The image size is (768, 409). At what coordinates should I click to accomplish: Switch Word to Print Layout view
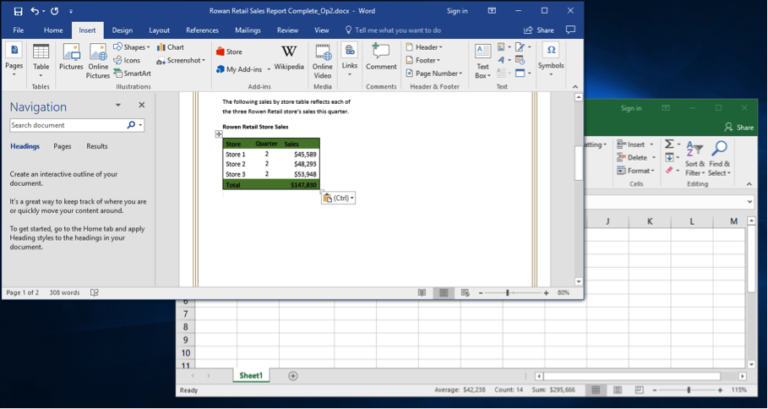click(x=443, y=292)
